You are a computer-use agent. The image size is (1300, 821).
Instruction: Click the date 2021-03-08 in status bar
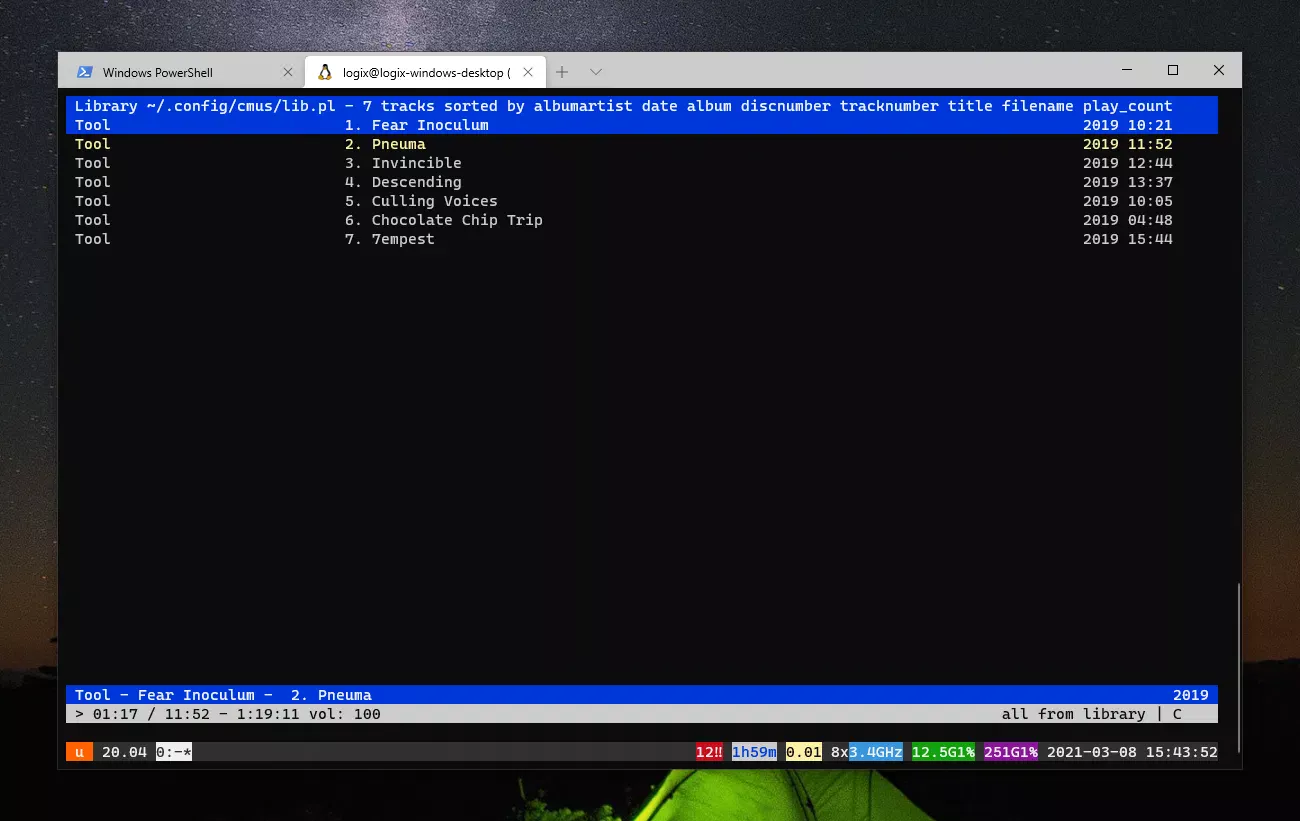click(x=1092, y=752)
